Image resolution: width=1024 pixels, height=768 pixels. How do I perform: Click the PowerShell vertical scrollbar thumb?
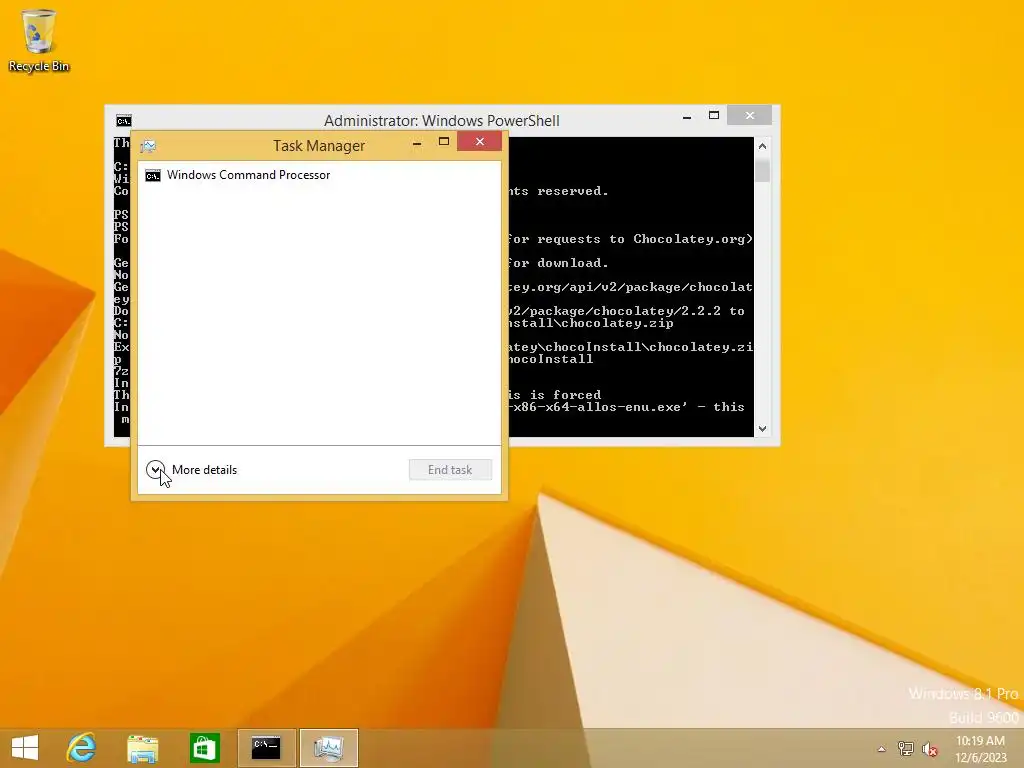pyautogui.click(x=762, y=169)
